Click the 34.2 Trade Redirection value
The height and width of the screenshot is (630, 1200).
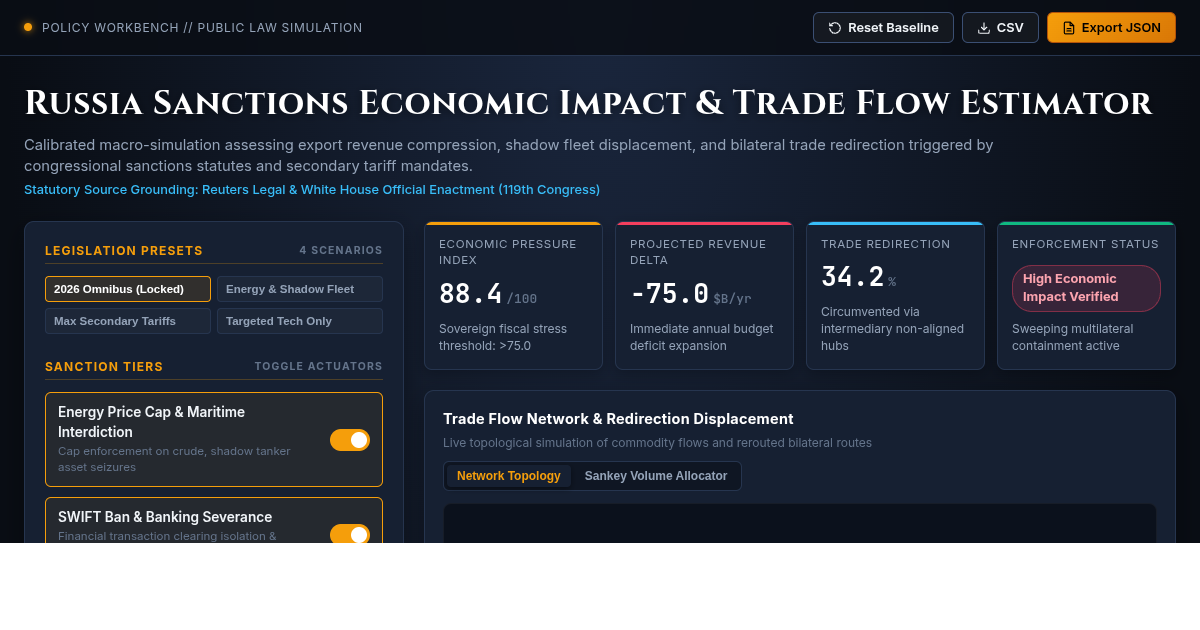[853, 277]
